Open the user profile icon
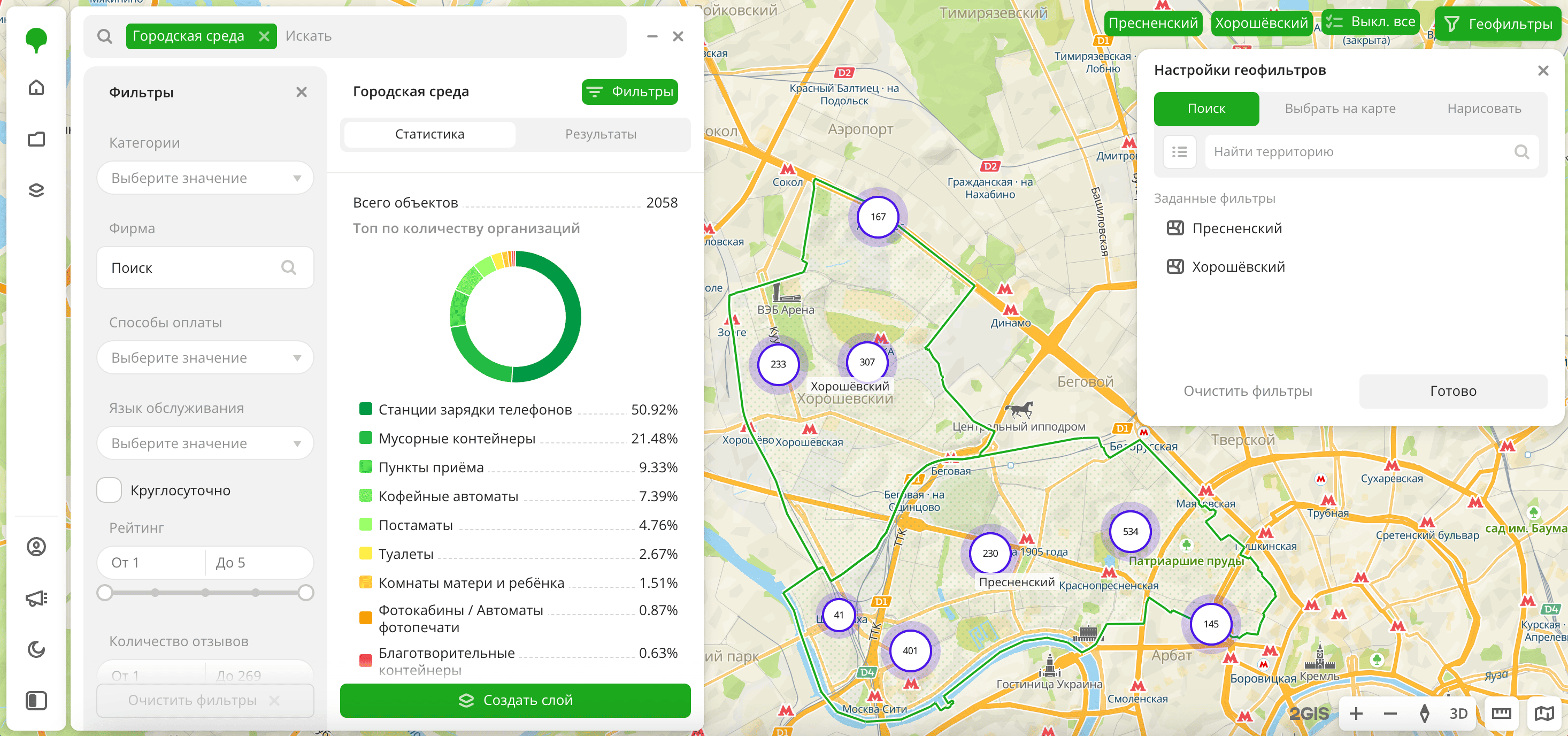The image size is (1568, 736). (x=36, y=547)
